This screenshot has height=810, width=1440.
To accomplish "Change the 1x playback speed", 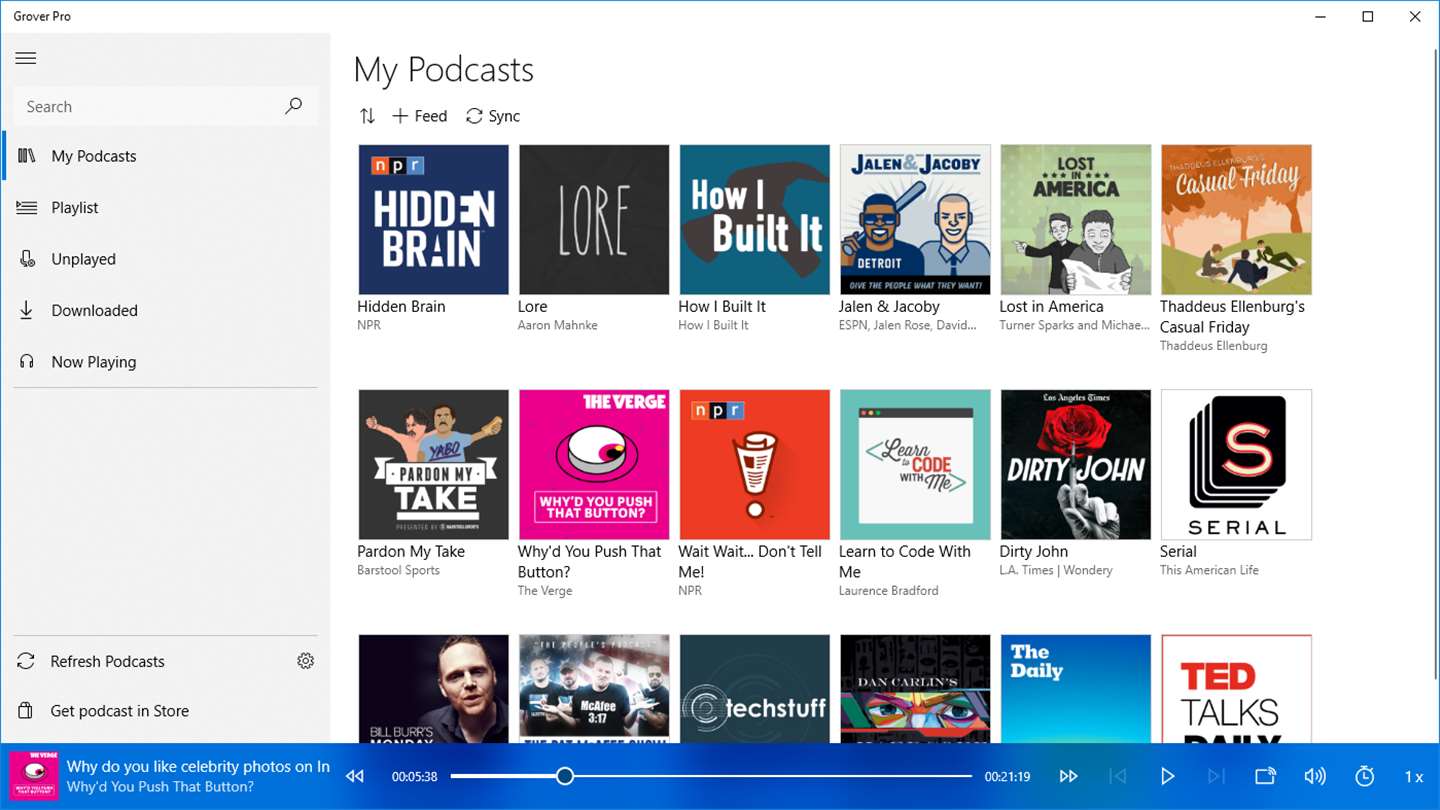I will (1414, 777).
